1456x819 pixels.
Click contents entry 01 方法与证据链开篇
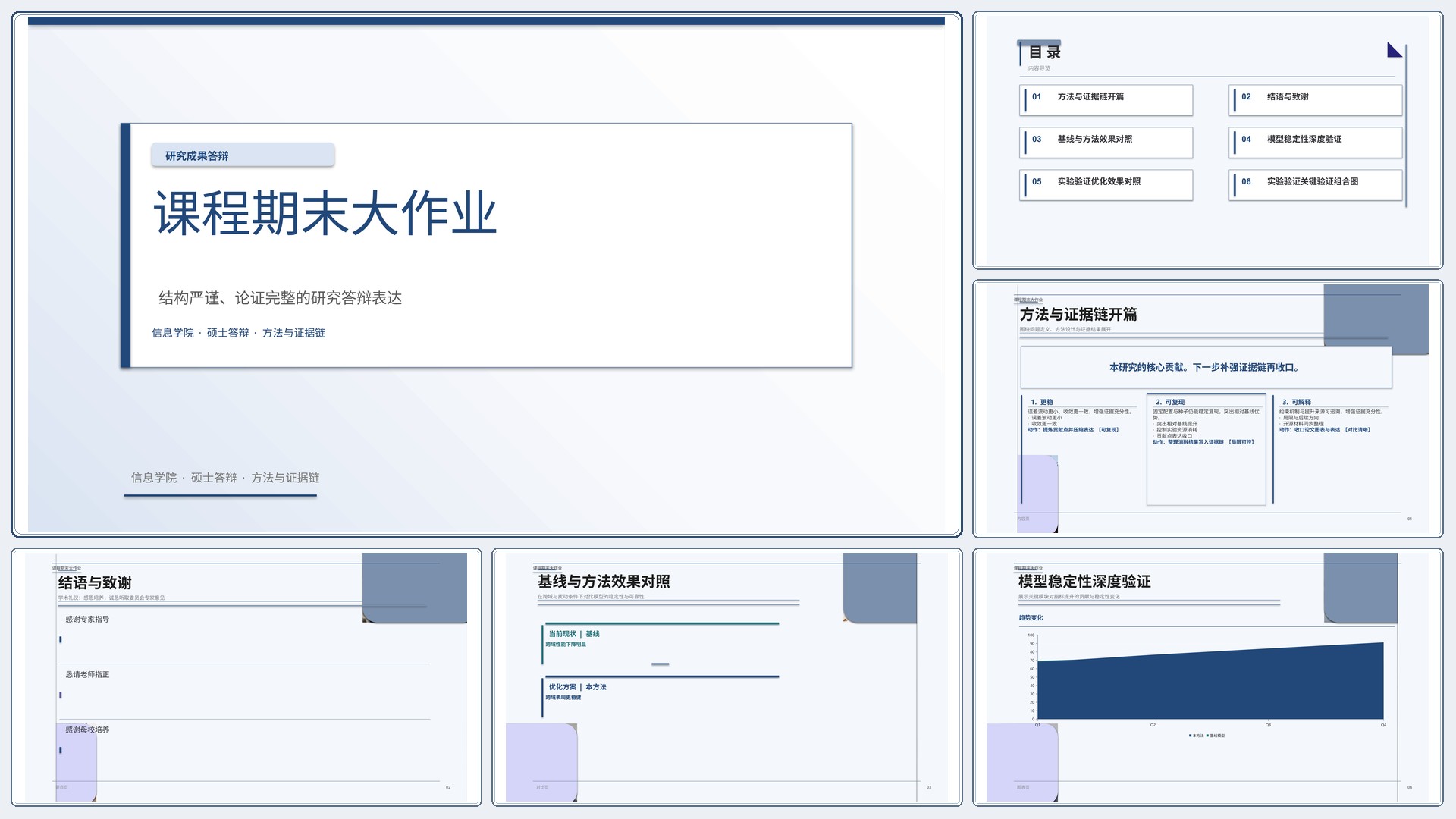click(x=1106, y=99)
